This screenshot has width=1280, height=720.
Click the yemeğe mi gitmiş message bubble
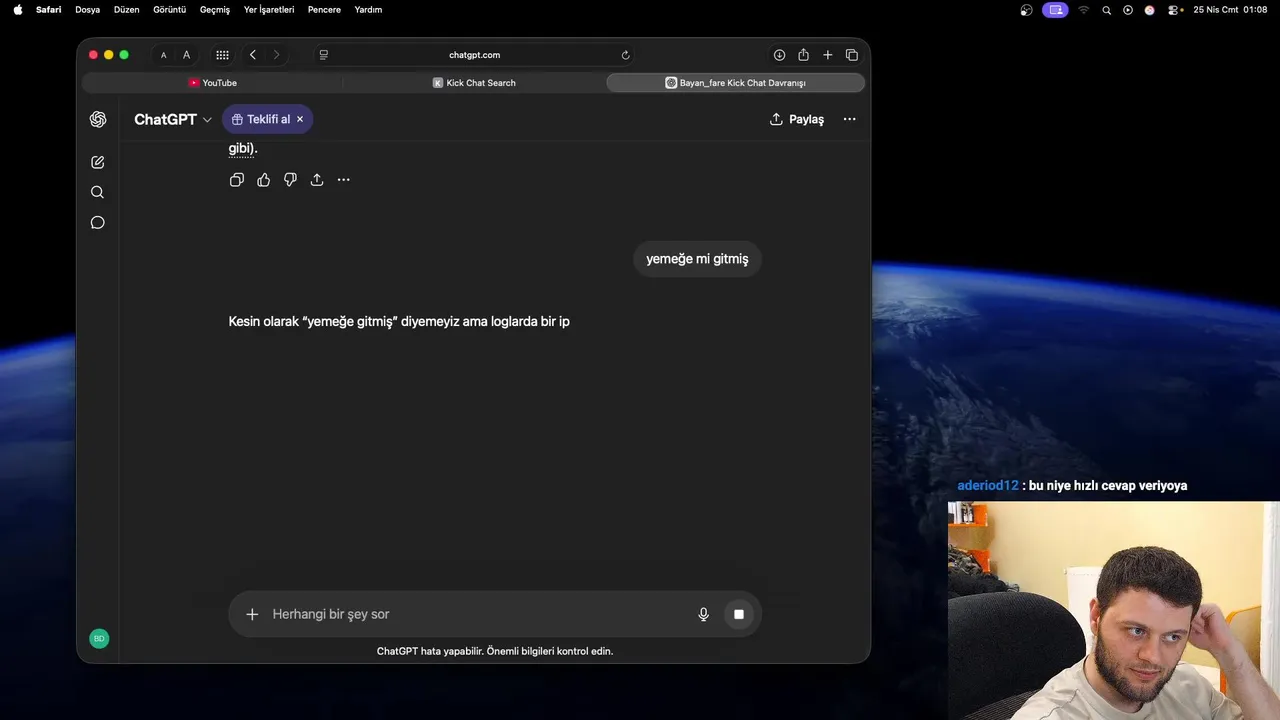point(697,259)
